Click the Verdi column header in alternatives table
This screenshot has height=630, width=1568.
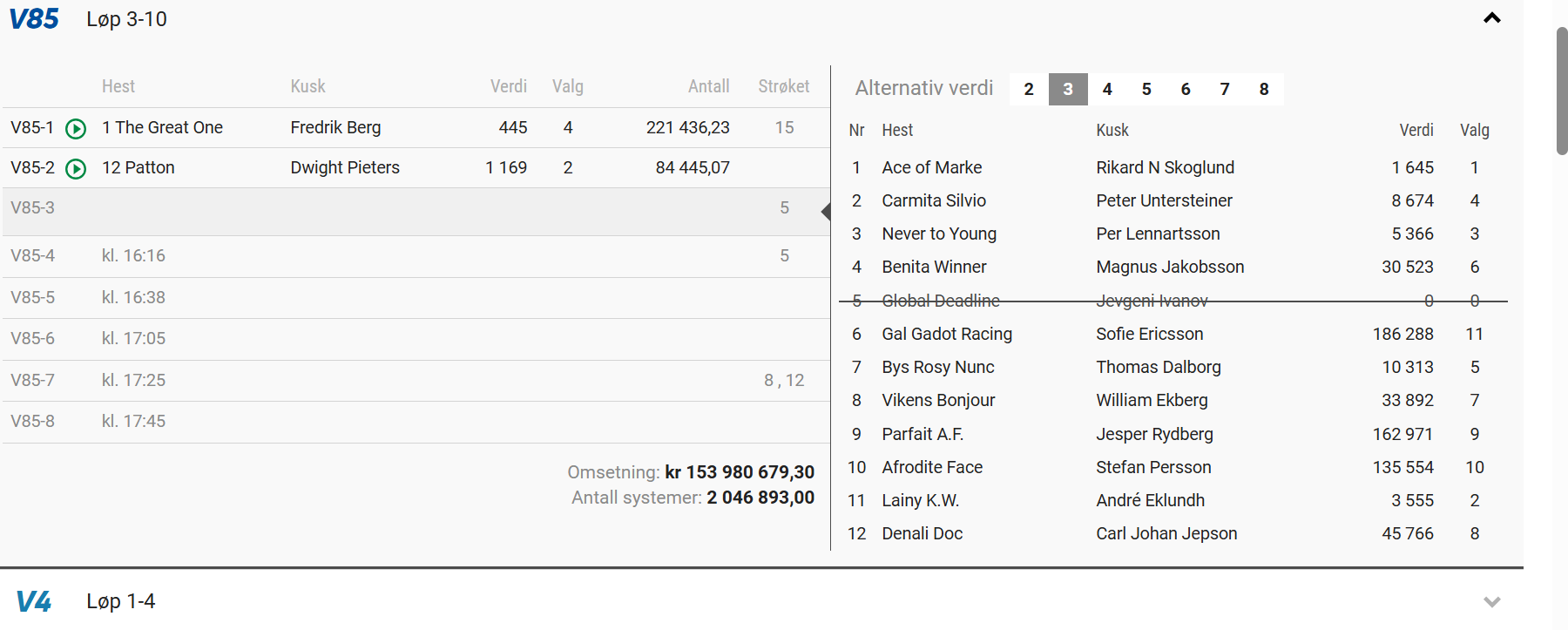(1416, 130)
